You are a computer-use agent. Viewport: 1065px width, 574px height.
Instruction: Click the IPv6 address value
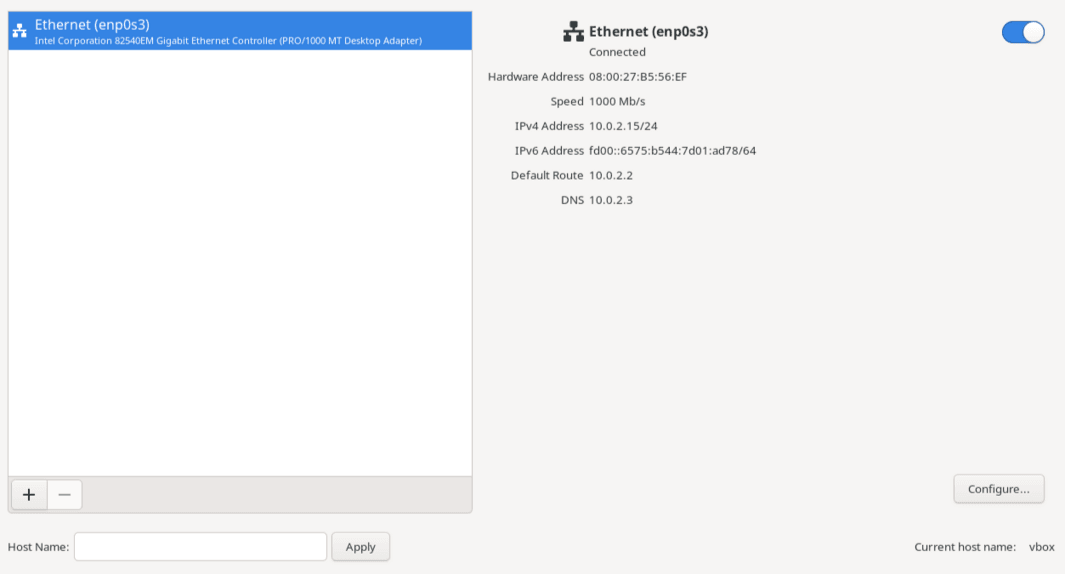point(672,151)
